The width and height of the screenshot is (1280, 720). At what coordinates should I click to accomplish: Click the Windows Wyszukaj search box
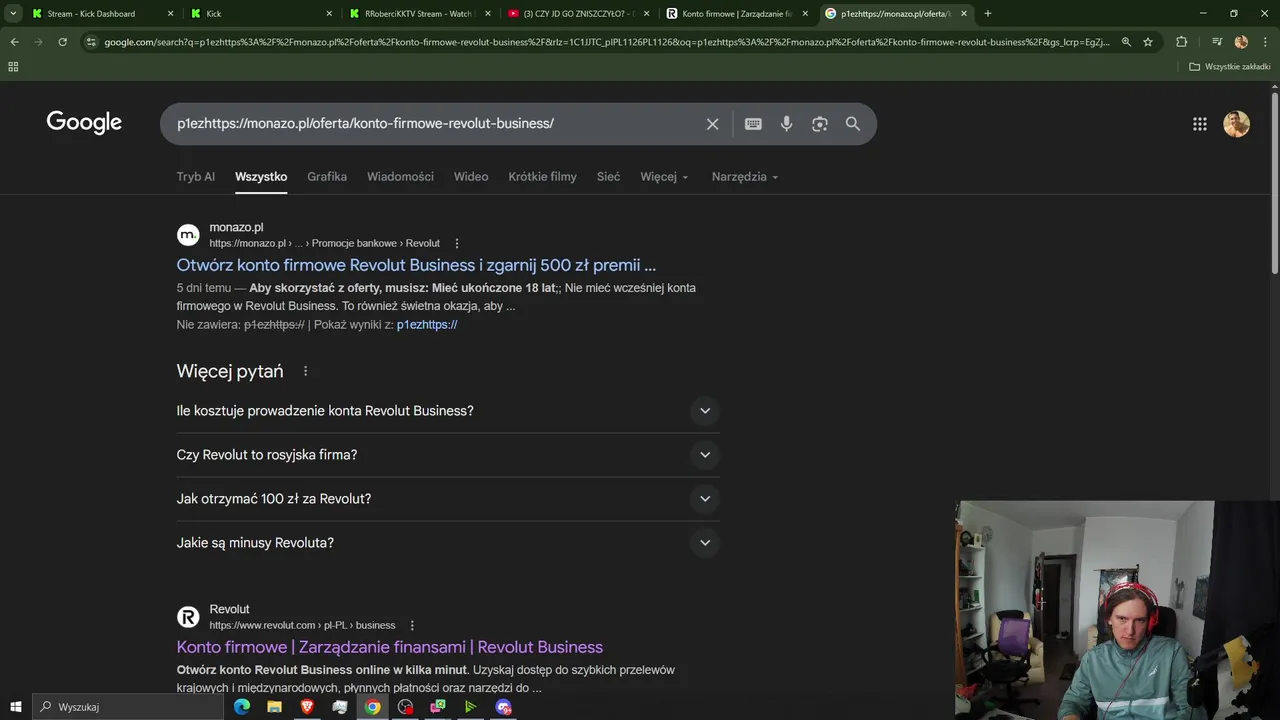pyautogui.click(x=128, y=707)
